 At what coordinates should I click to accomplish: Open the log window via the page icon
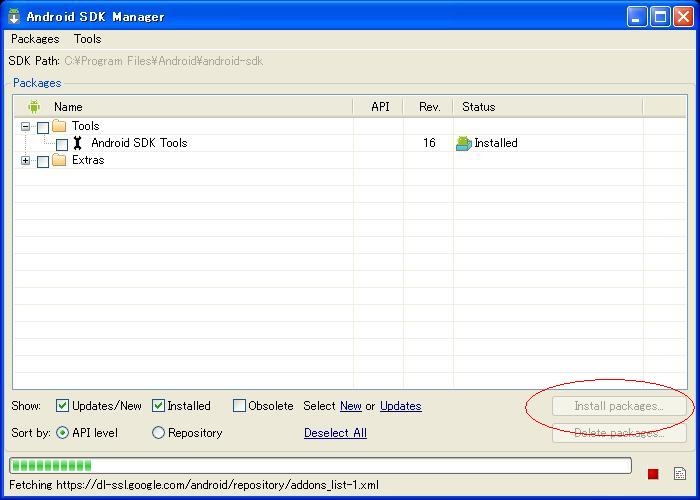[680, 474]
